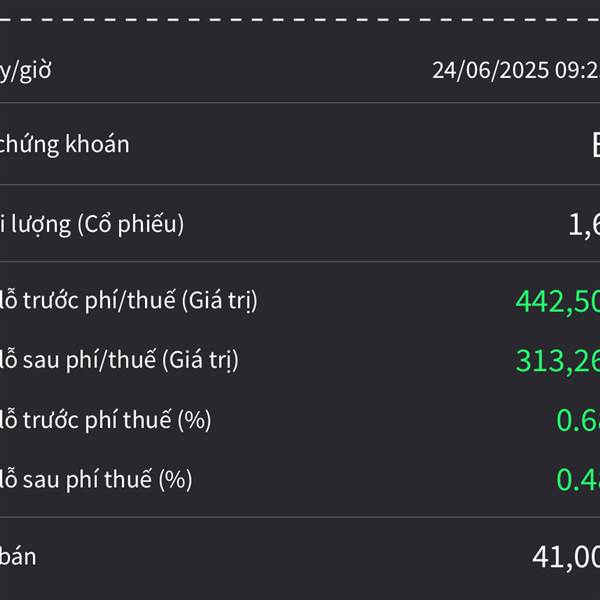Select the sell price value 41,00
This screenshot has height=600, width=600.
(566, 558)
